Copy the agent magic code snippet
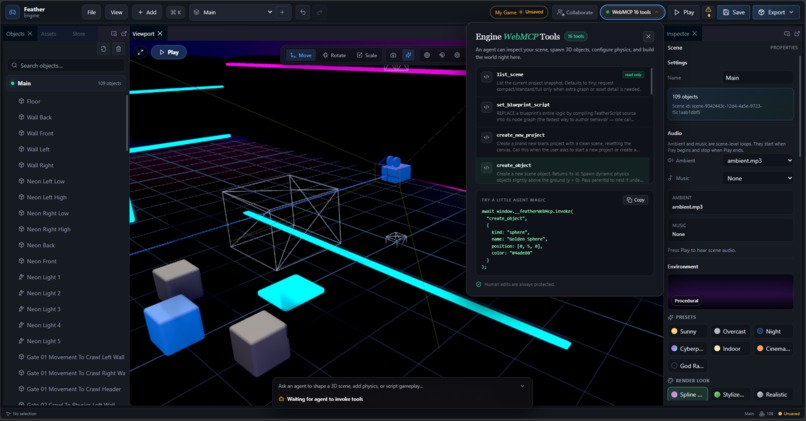This screenshot has height=421, width=806. (x=635, y=200)
